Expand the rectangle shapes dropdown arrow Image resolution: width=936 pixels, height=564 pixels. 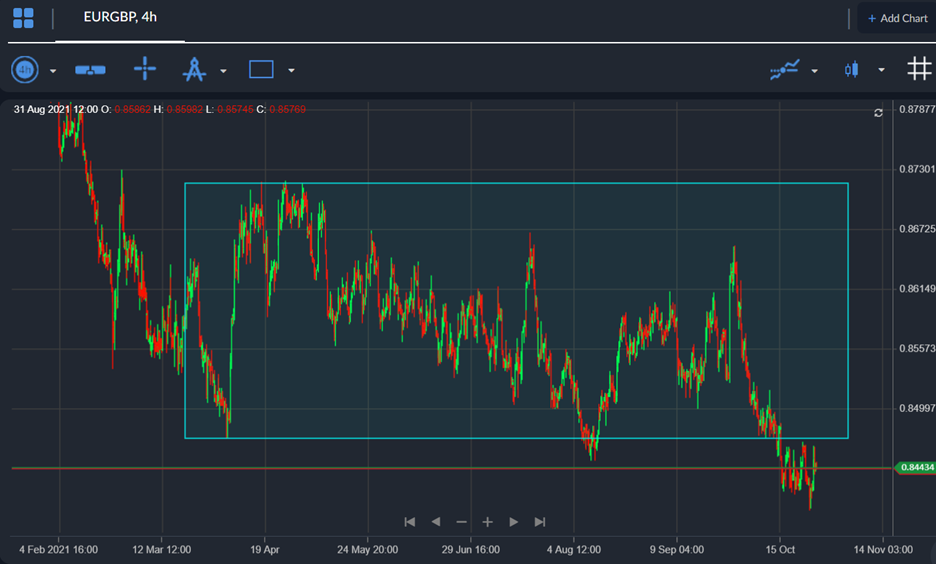click(x=291, y=71)
